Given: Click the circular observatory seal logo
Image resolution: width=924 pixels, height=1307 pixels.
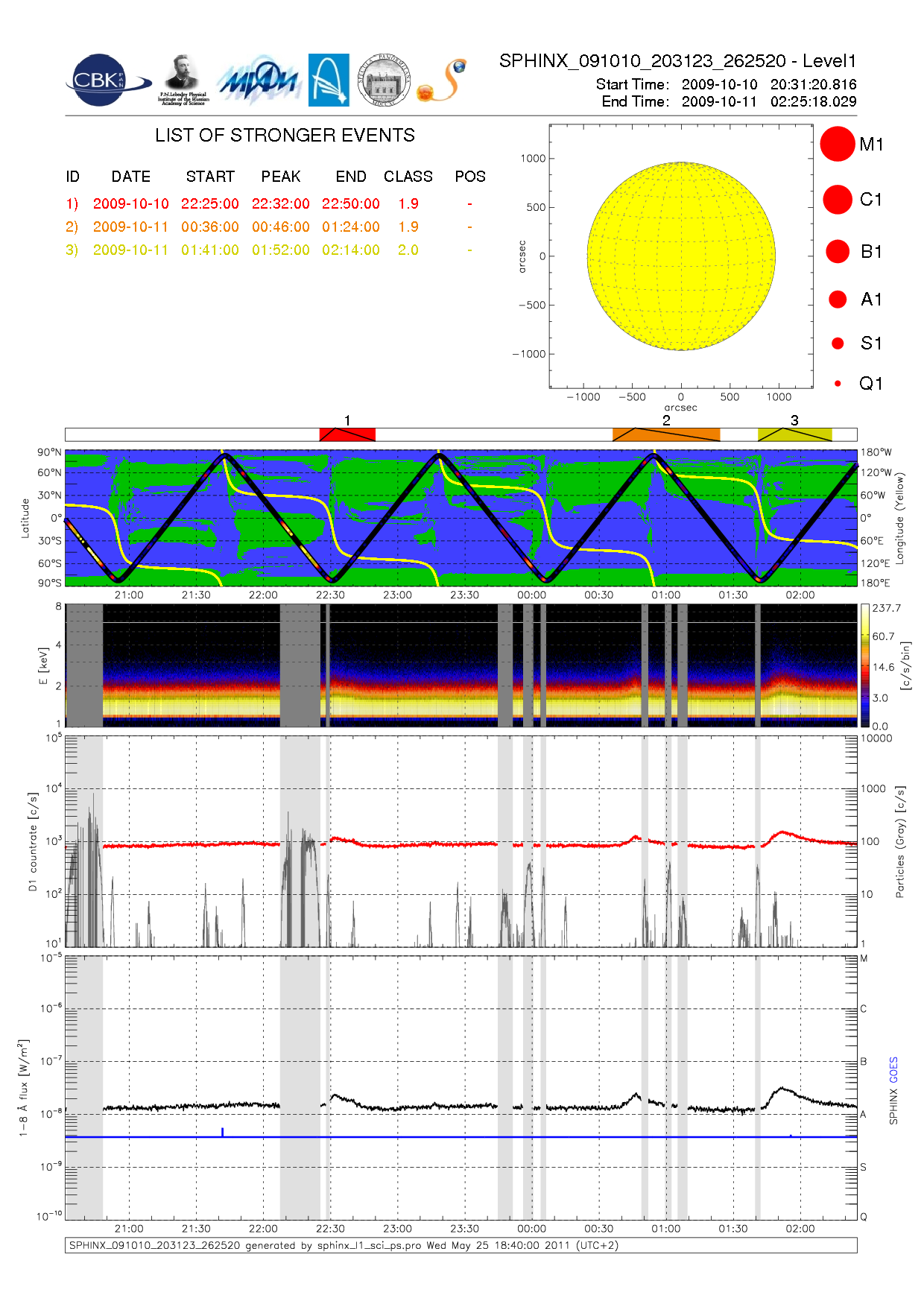Looking at the screenshot, I should click(x=384, y=80).
